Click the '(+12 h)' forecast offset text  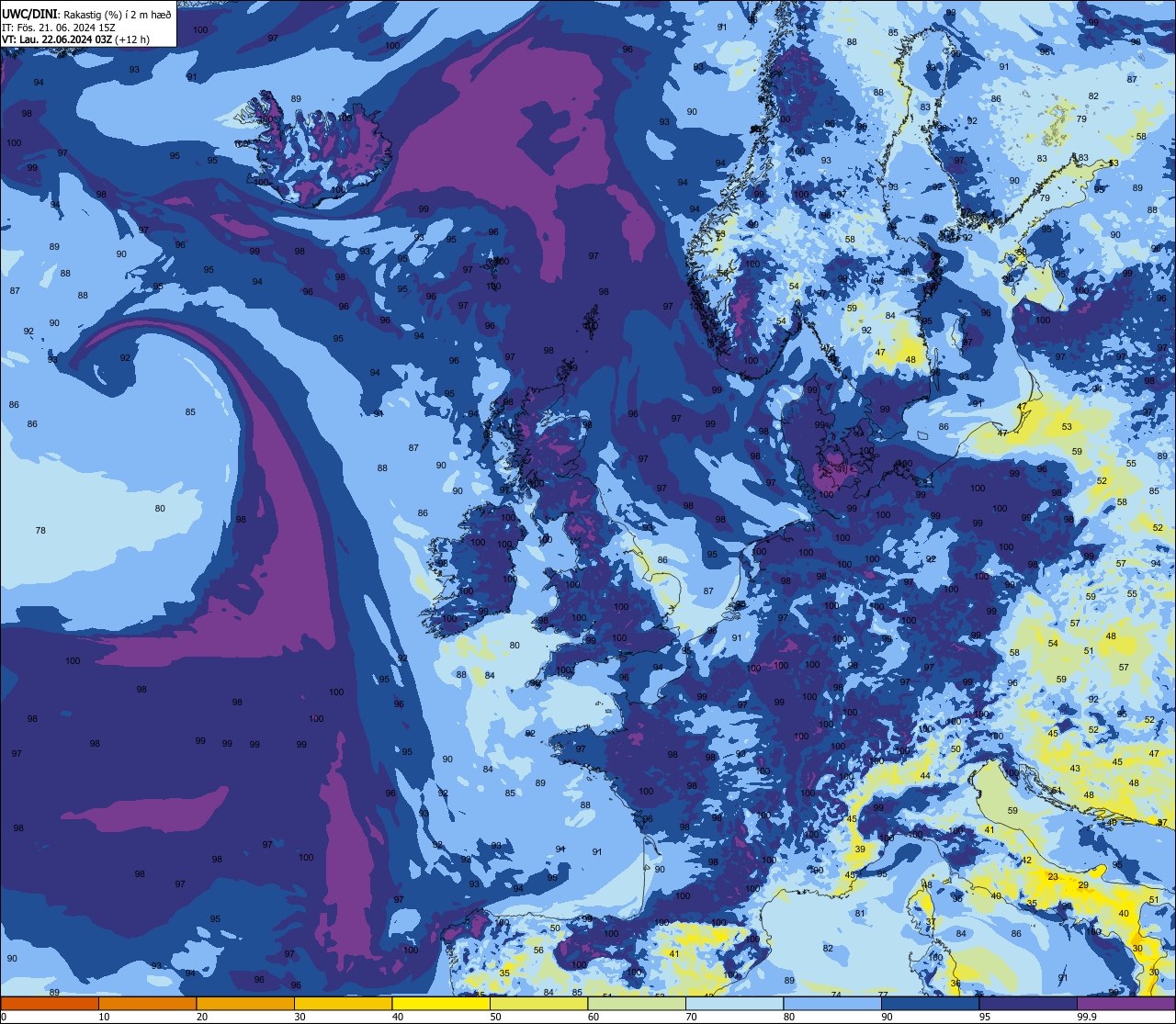click(x=134, y=39)
